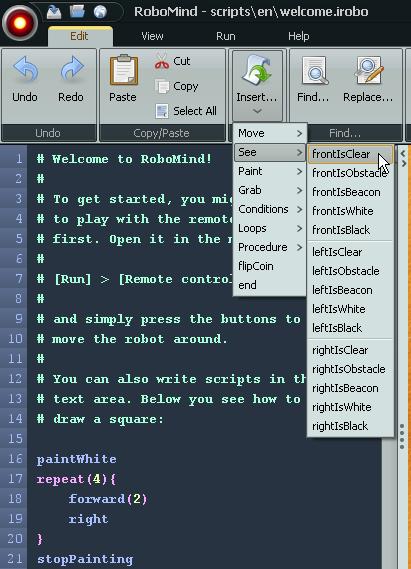Click the forward(2) code line
This screenshot has width=411, height=569.
click(108, 499)
